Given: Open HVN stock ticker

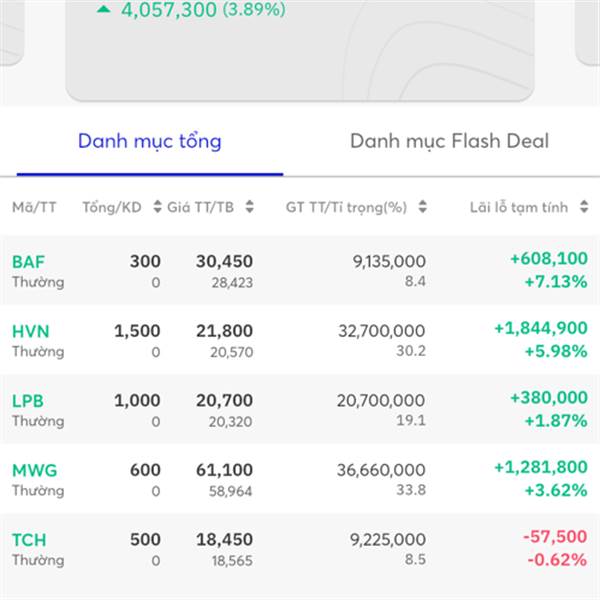Looking at the screenshot, I should 30,331.
